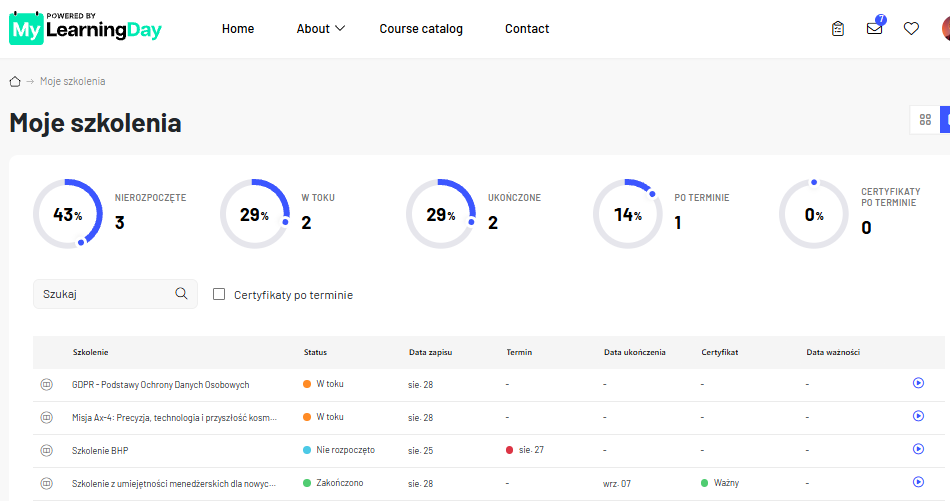Toggle the Certyfikaty po terminie checkbox
The width and height of the screenshot is (950, 501).
pyautogui.click(x=219, y=294)
